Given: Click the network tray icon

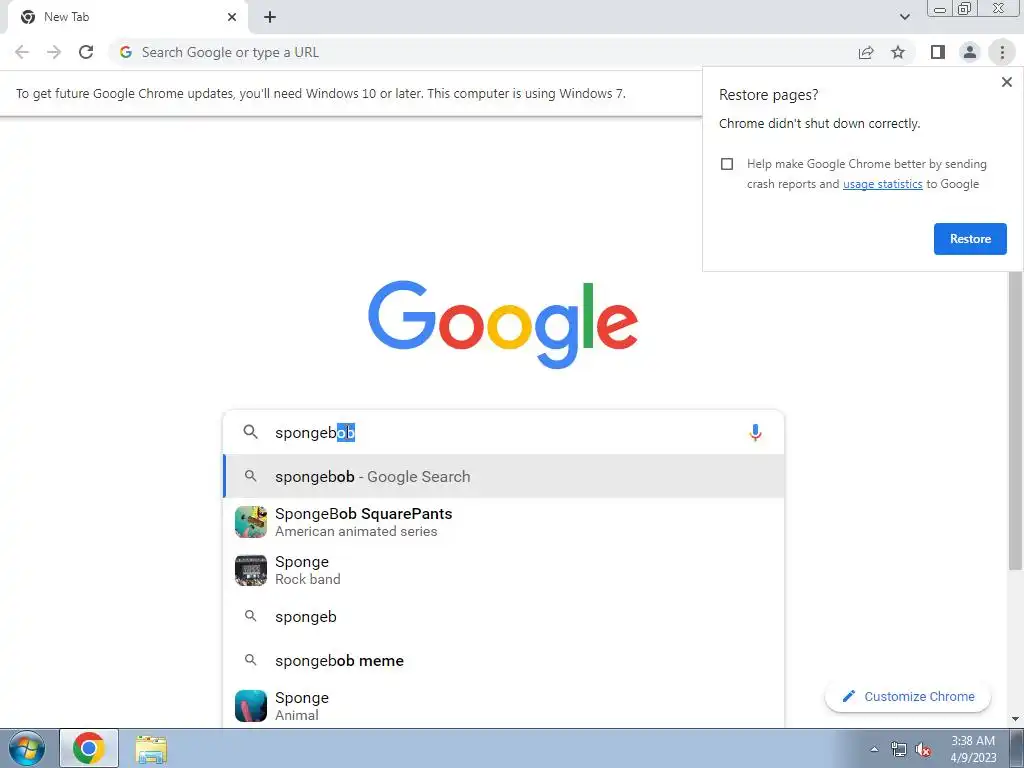Looking at the screenshot, I should pos(899,750).
